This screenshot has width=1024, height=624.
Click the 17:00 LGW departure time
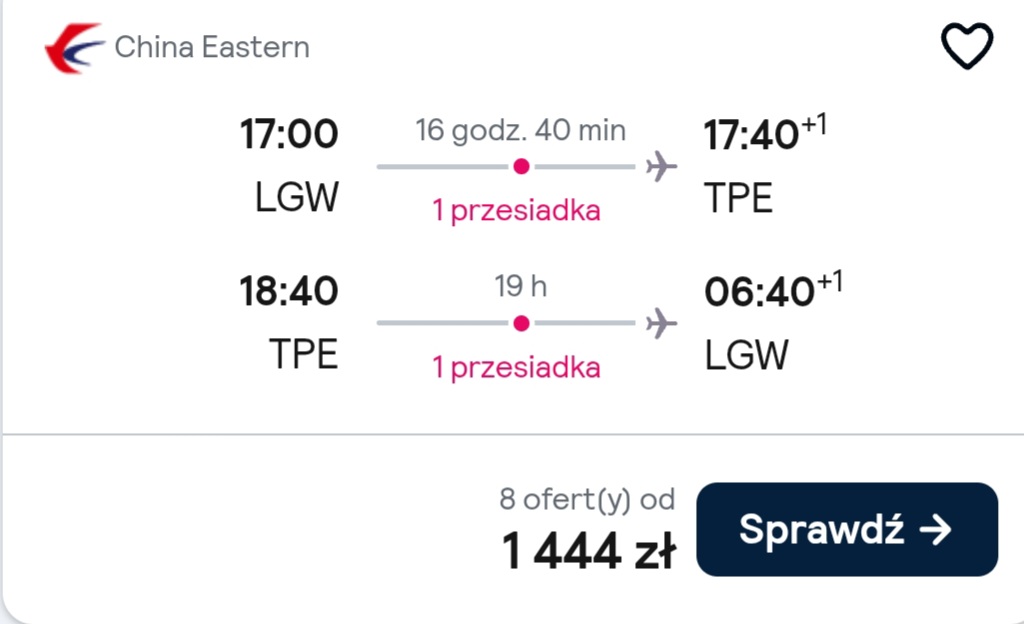[289, 134]
